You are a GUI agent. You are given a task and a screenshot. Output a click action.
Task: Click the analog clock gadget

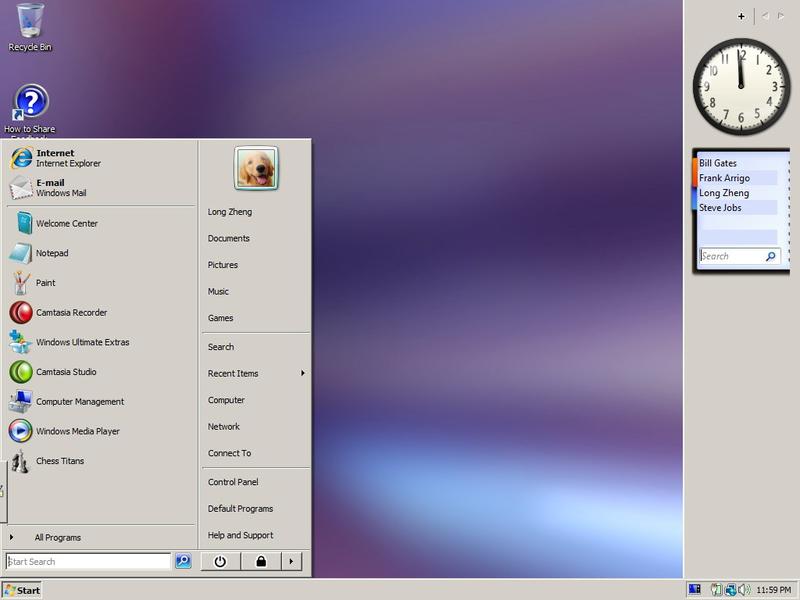pyautogui.click(x=741, y=87)
